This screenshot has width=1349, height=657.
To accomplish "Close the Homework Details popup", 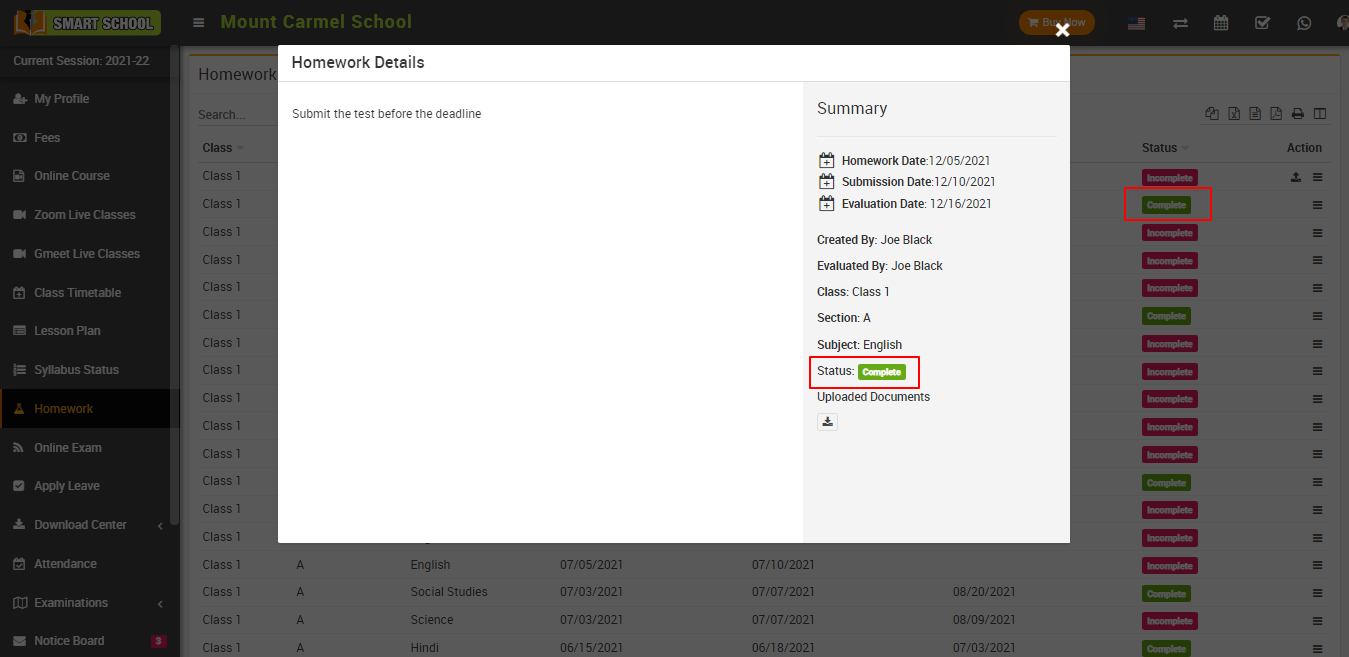I will (x=1062, y=30).
